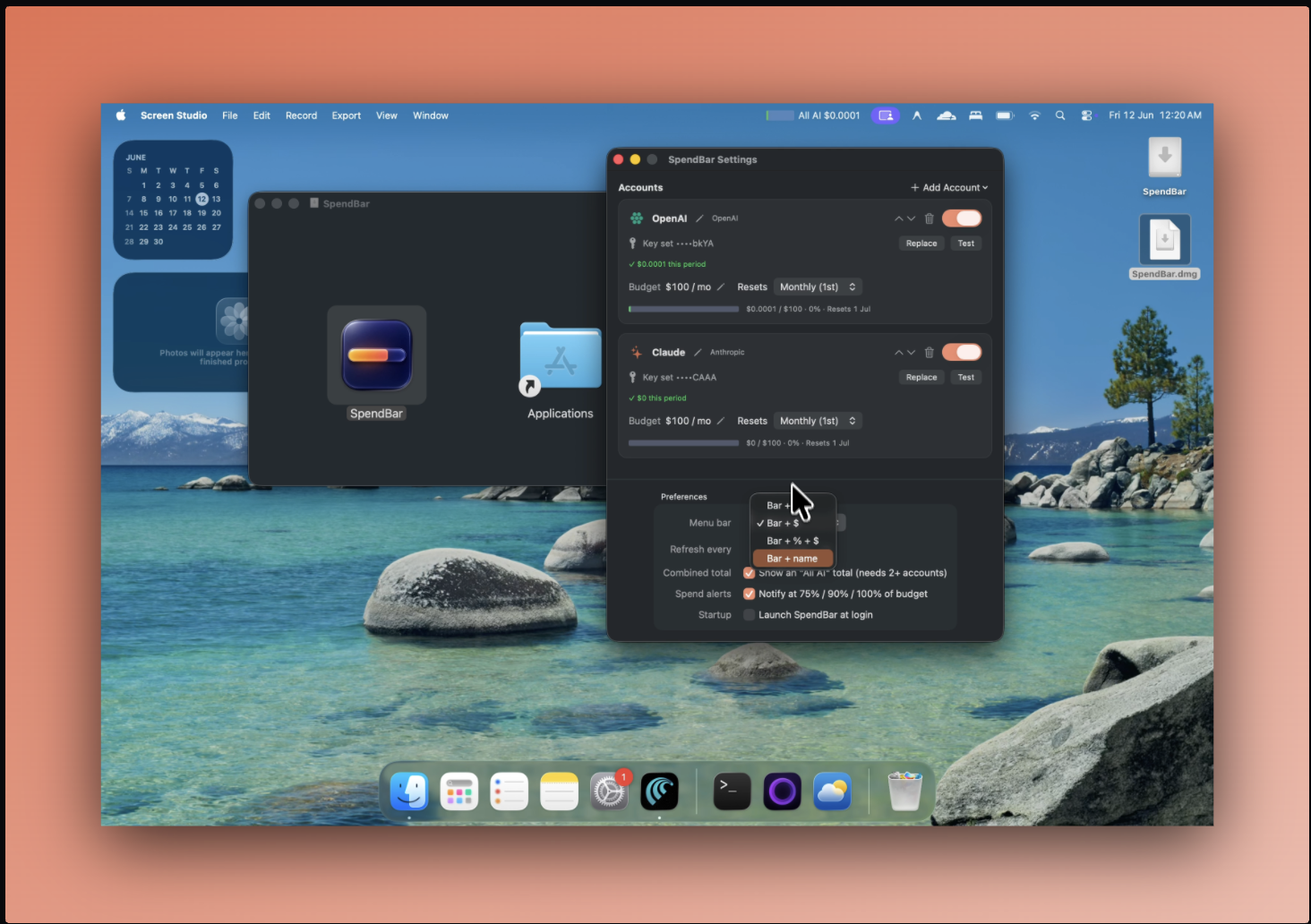The width and height of the screenshot is (1311, 924).
Task: Click the "$0.0001 this period" status text
Action: 667,264
